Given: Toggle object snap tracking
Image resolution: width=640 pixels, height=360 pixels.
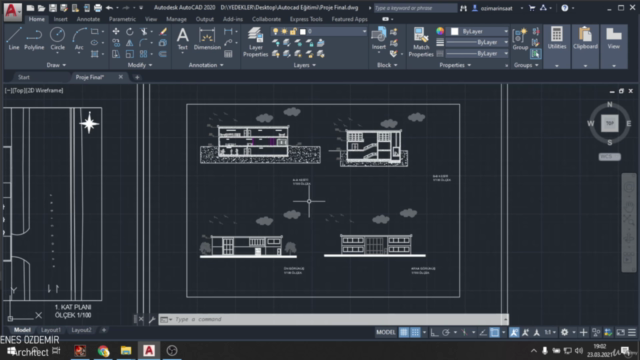Looking at the screenshot, I should click(x=483, y=332).
